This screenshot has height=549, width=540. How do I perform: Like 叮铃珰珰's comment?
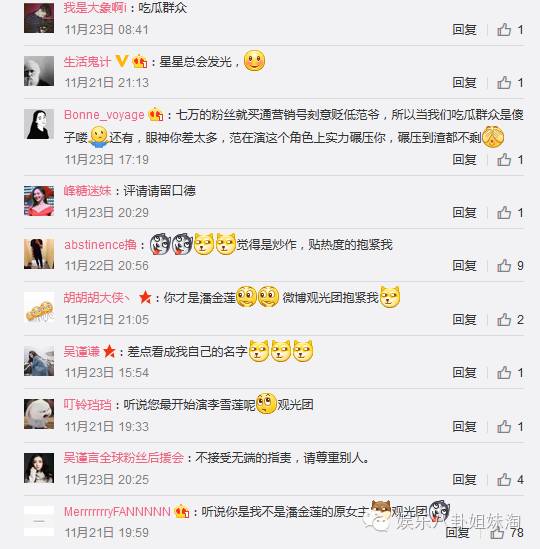tap(504, 426)
